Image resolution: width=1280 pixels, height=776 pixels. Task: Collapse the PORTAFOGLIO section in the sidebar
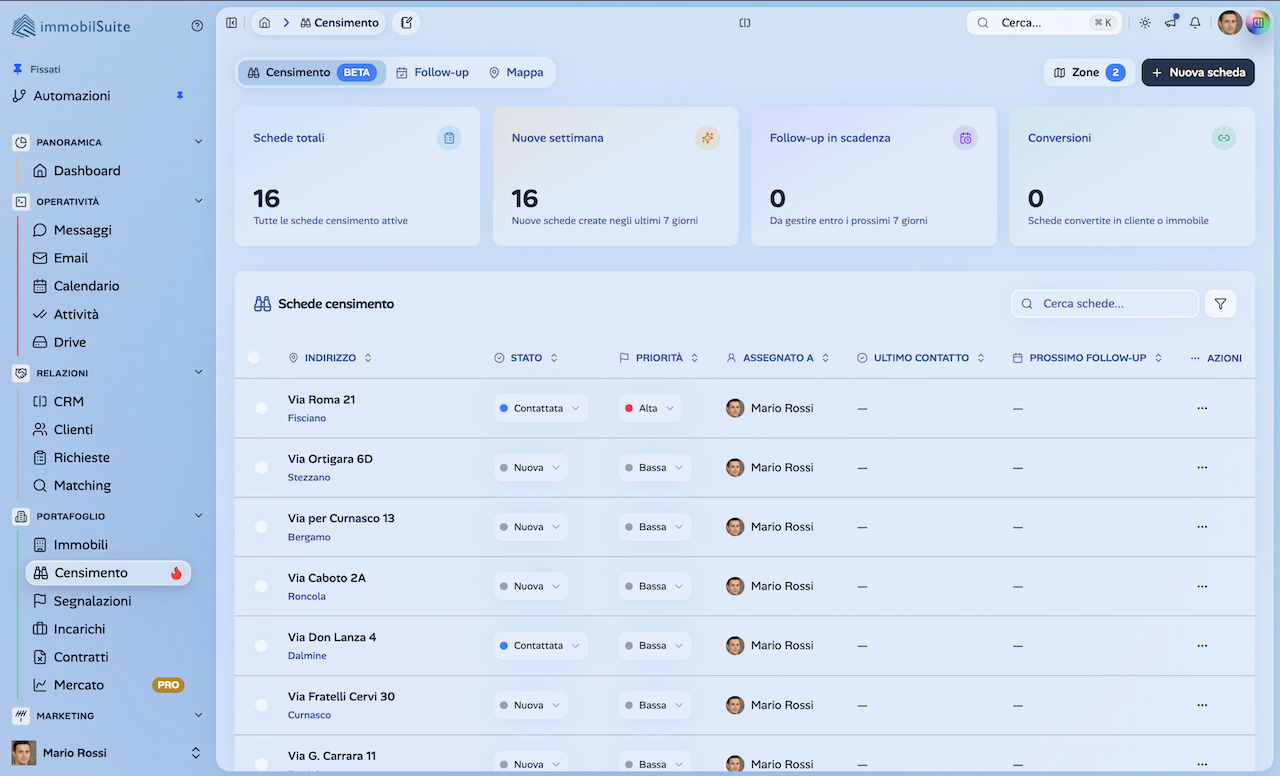click(196, 515)
